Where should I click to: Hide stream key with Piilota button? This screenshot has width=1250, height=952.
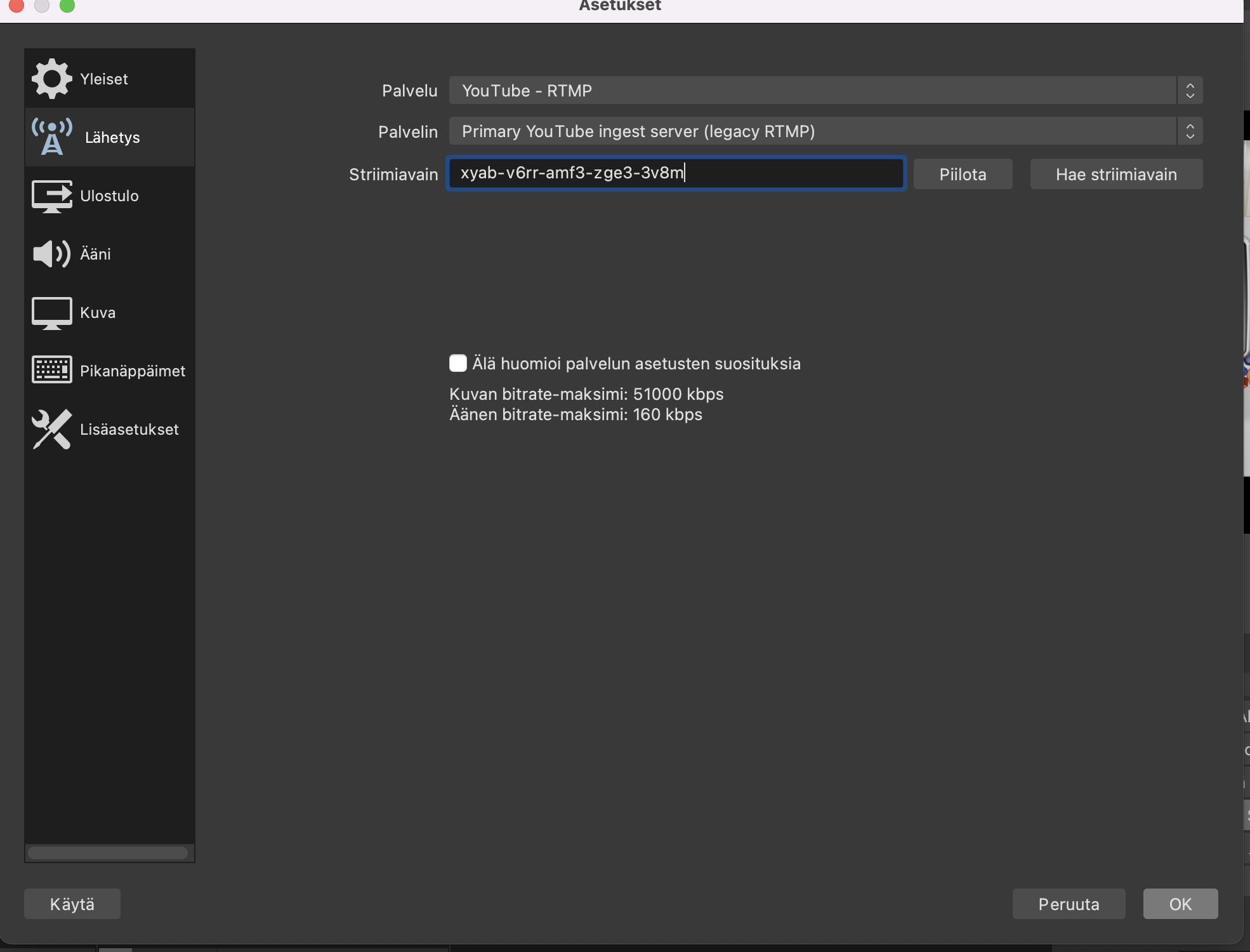962,175
